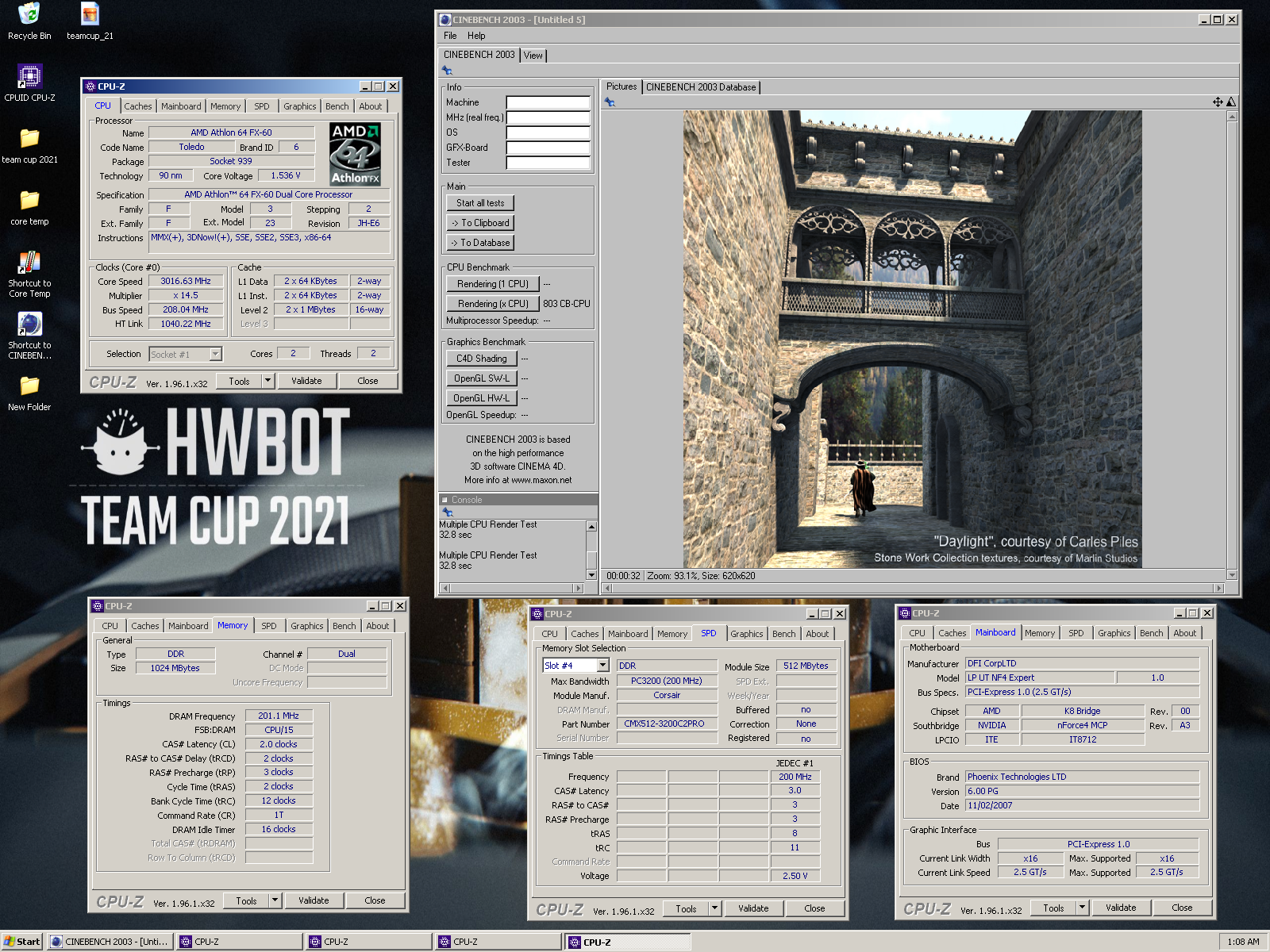The height and width of the screenshot is (952, 1270).
Task: Click the rendered Daylight picture
Action: (x=913, y=339)
